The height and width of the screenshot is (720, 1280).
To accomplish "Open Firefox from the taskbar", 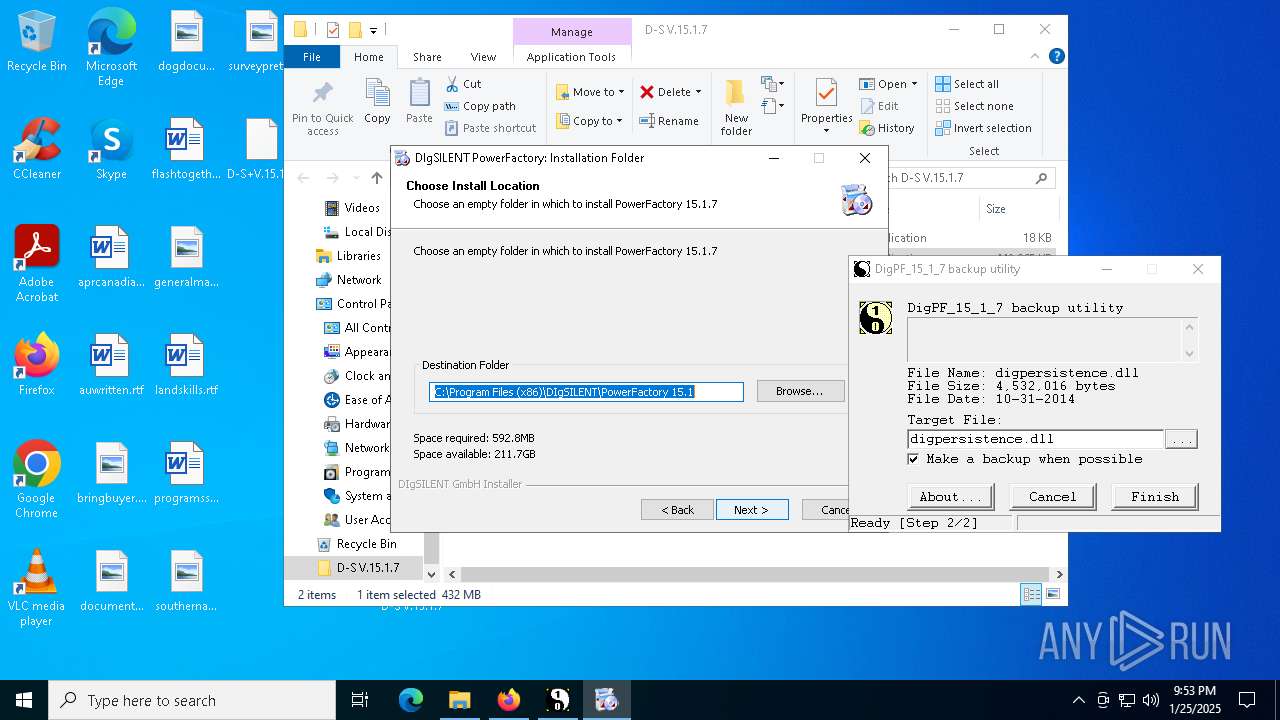I will click(x=509, y=700).
